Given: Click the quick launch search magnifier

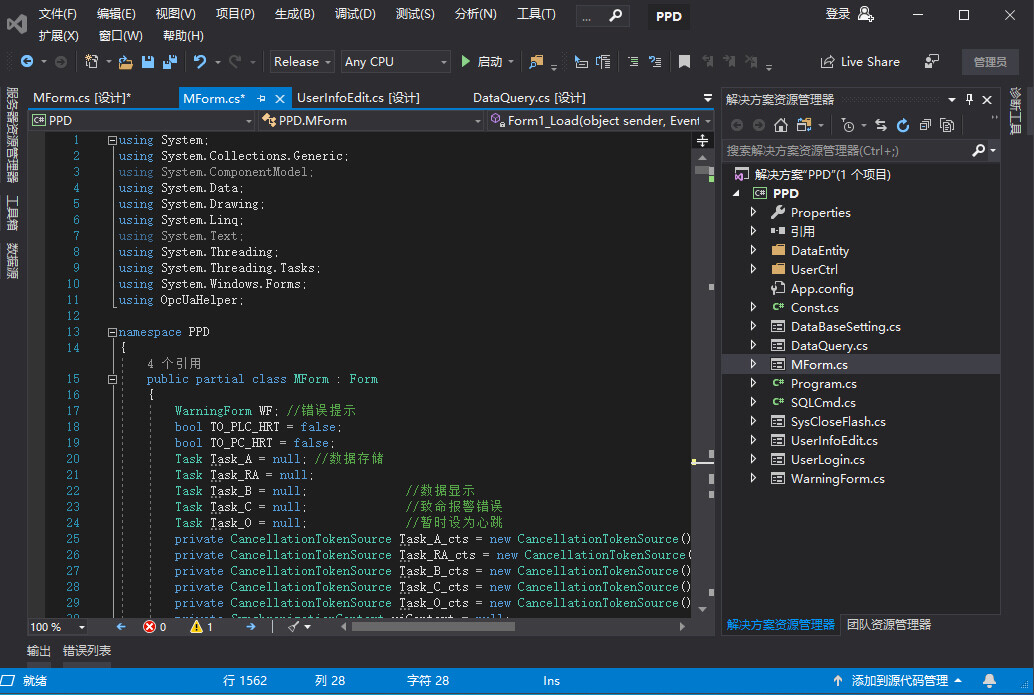Looking at the screenshot, I should [615, 15].
